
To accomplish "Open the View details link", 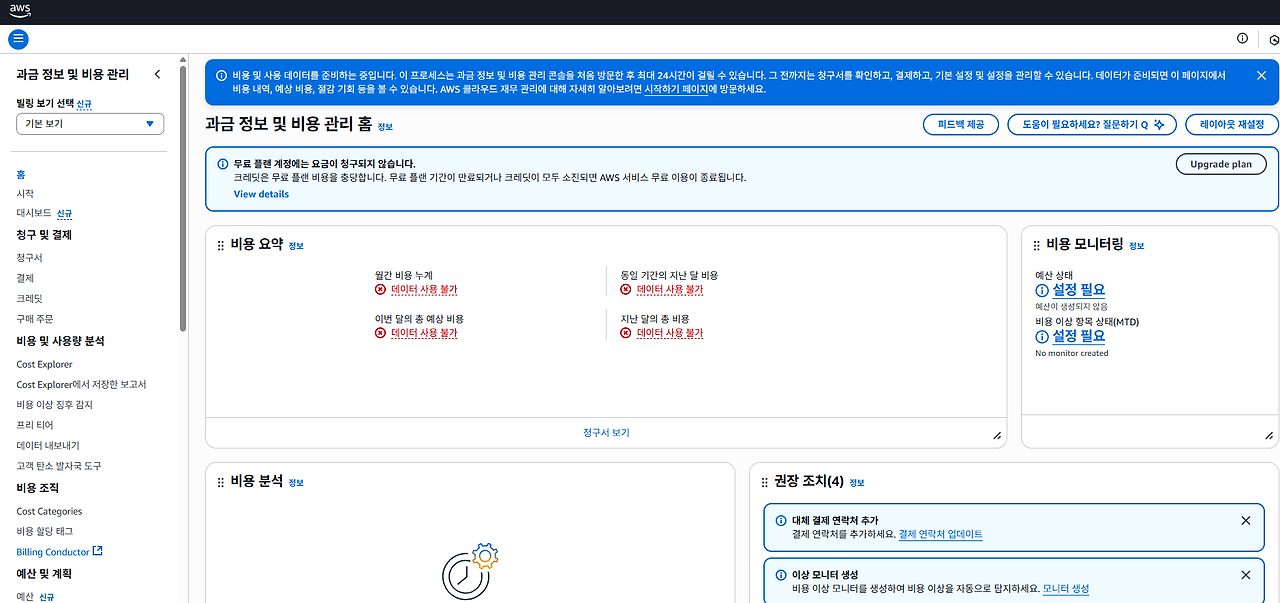I will 261,194.
